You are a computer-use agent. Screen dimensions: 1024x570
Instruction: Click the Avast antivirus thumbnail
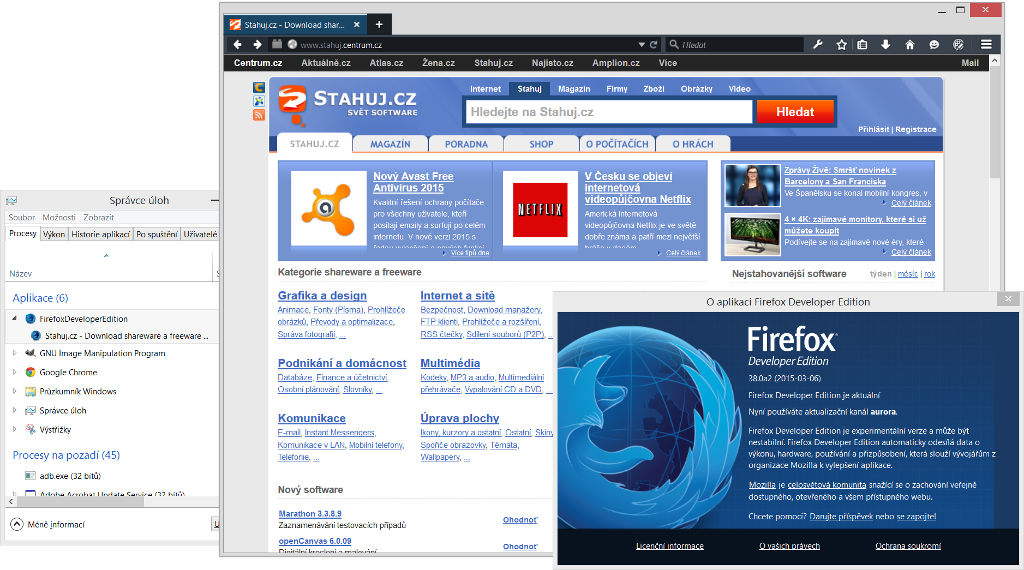[x=328, y=208]
